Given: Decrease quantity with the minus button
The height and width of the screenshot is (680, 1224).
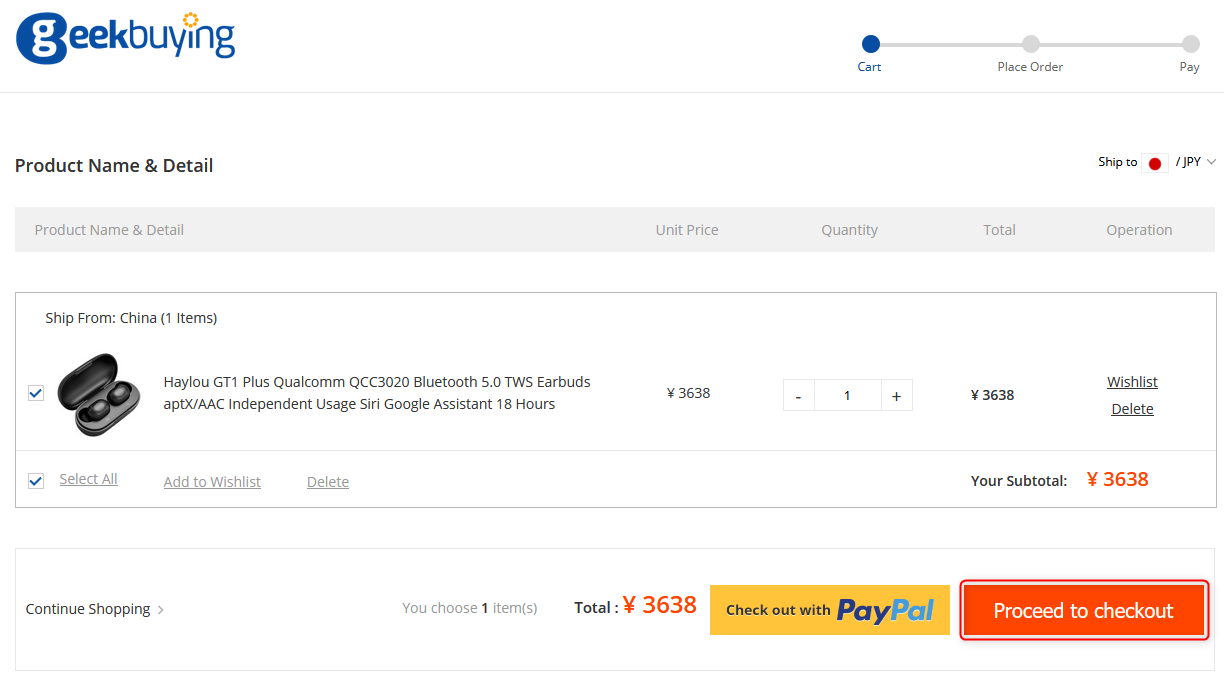Looking at the screenshot, I should pyautogui.click(x=798, y=396).
